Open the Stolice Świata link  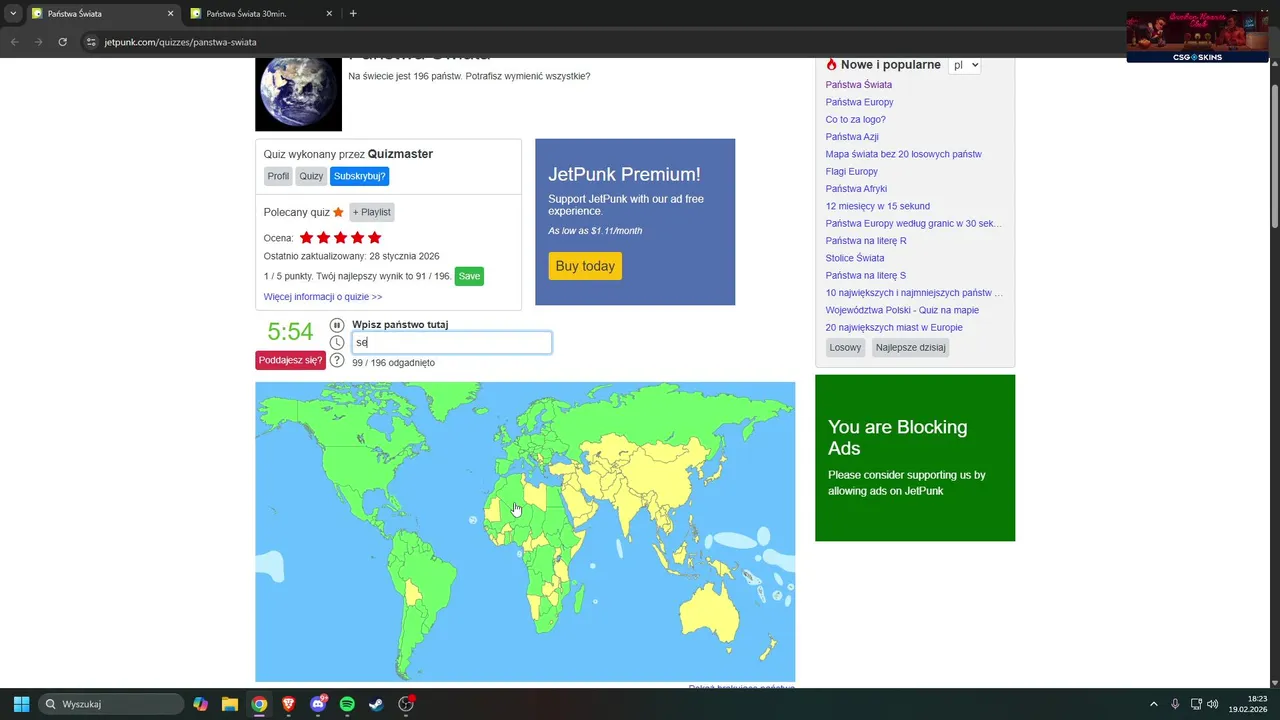click(x=855, y=258)
